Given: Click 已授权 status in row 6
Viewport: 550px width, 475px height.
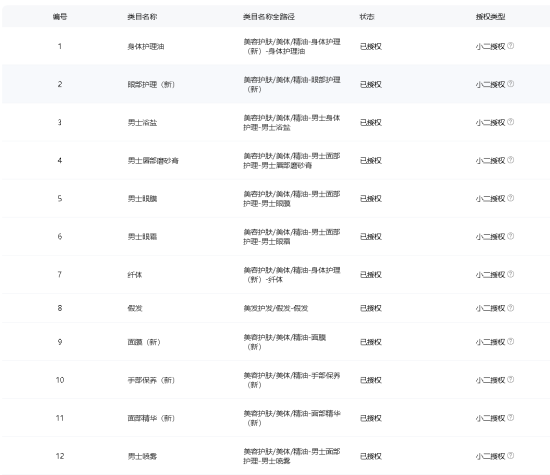Looking at the screenshot, I should [x=370, y=236].
